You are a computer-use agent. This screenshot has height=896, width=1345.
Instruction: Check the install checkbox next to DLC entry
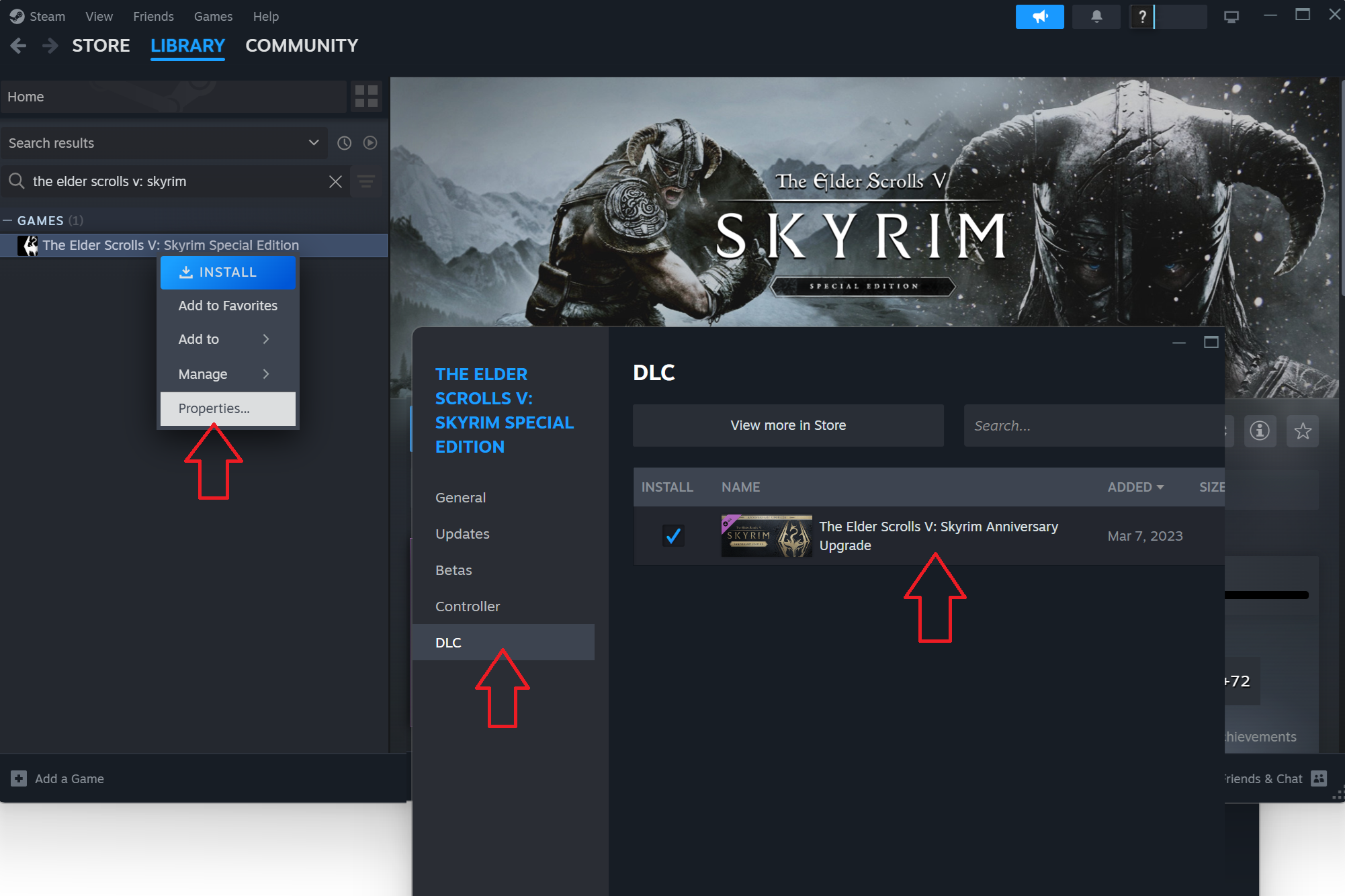pos(672,535)
